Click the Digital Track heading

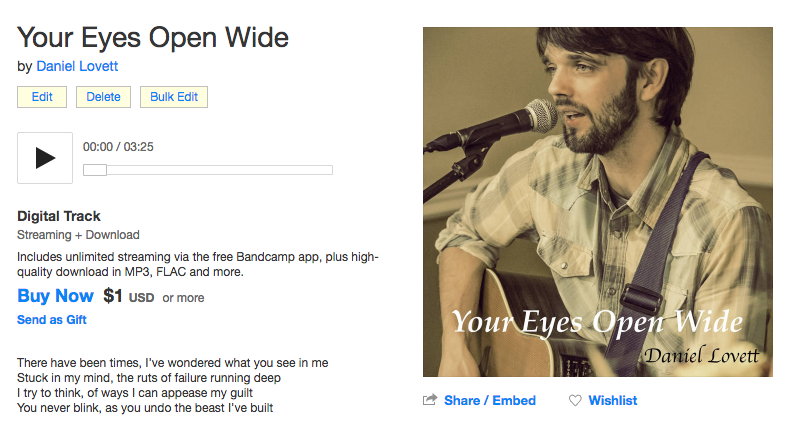[59, 216]
